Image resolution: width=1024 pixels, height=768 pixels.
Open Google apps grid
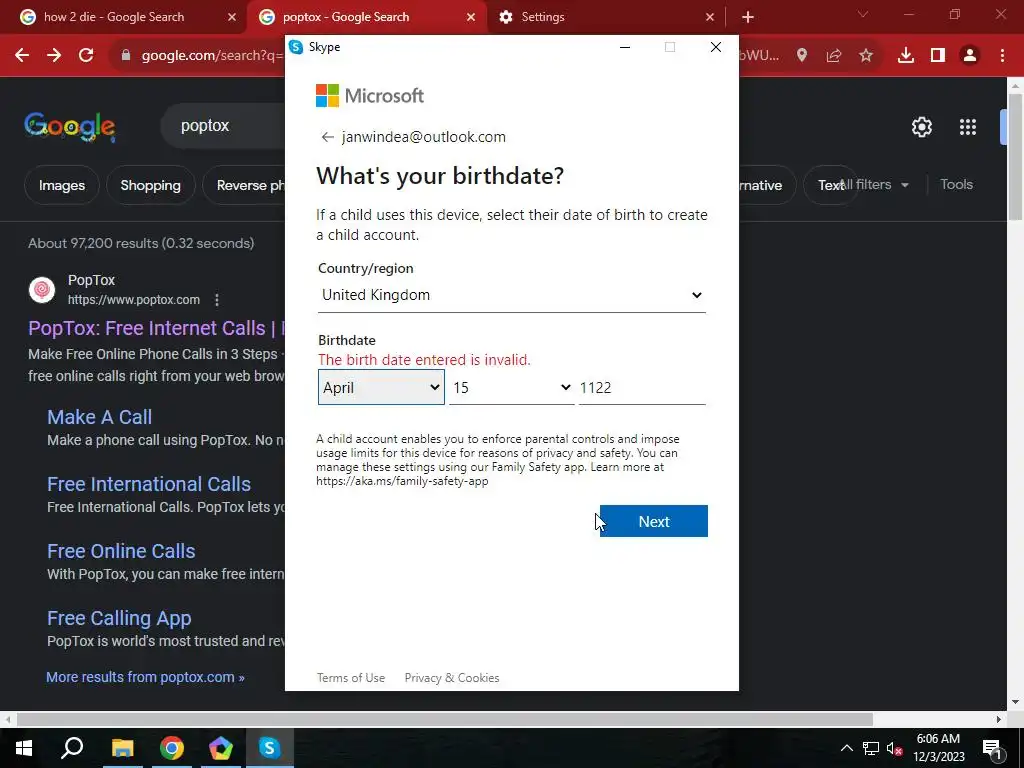coord(968,127)
